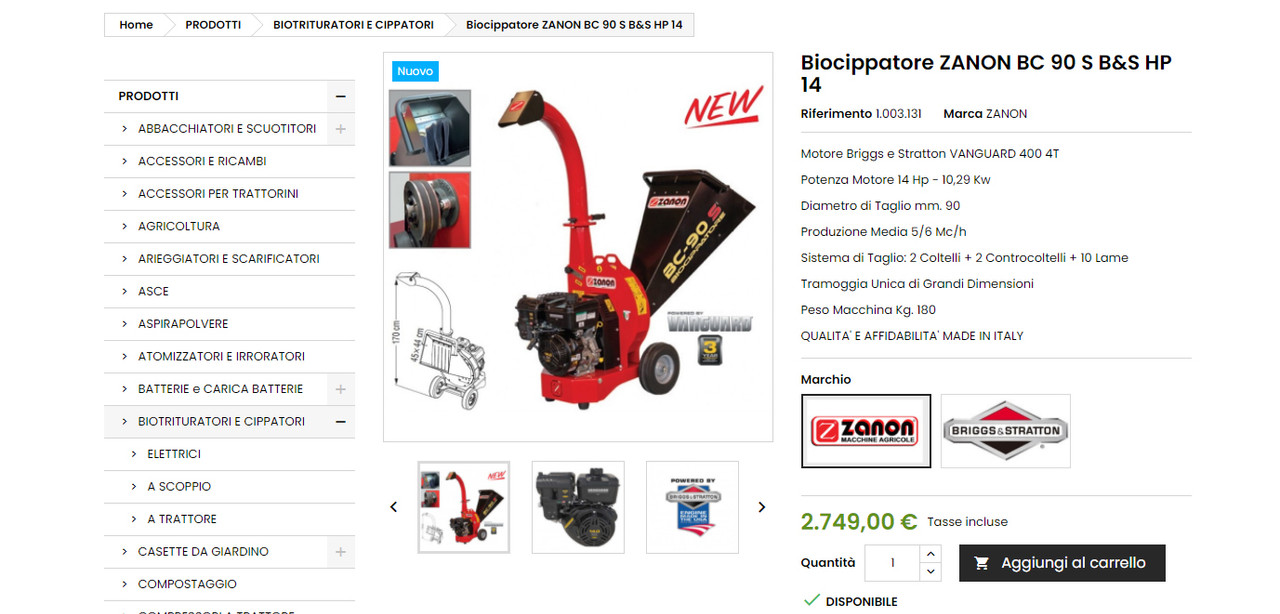Image resolution: width=1280 pixels, height=614 pixels.
Task: Click the previous thumbnails arrow
Action: click(x=394, y=507)
